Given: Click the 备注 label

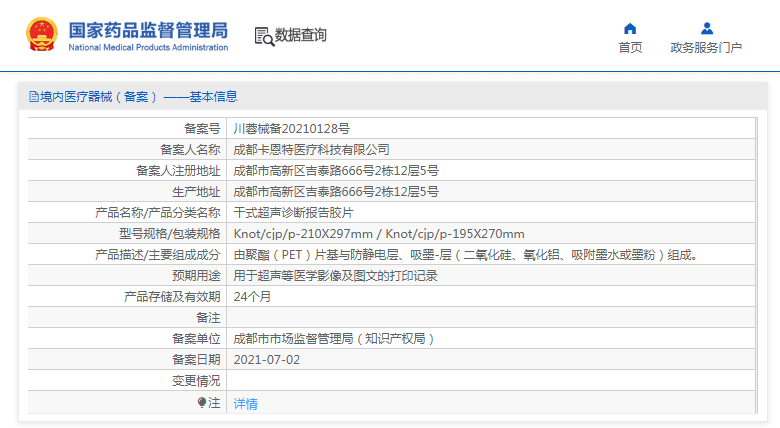Looking at the screenshot, I should point(208,318).
